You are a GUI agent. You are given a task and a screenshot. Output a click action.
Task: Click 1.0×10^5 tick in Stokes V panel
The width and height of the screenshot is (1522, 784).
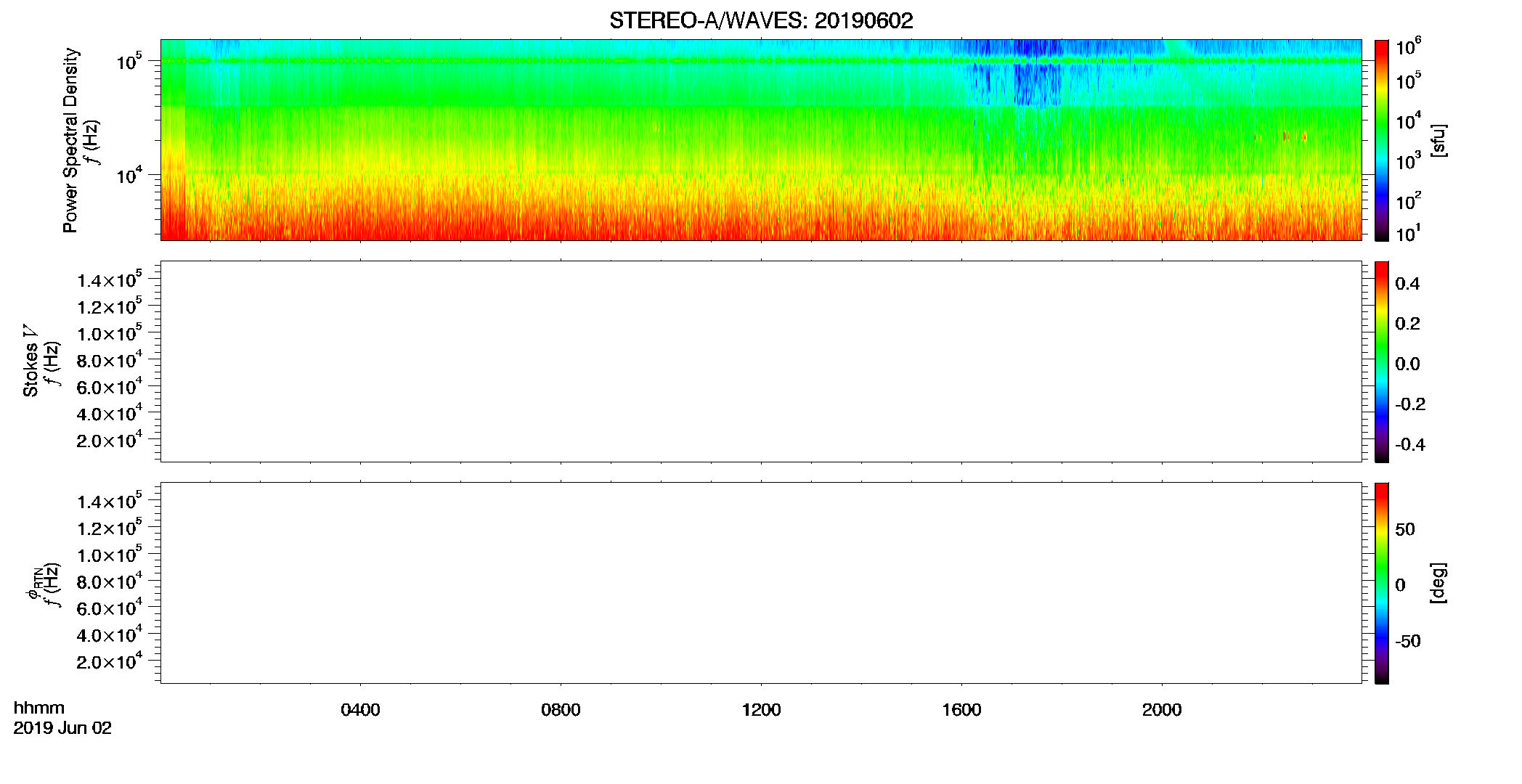point(109,333)
